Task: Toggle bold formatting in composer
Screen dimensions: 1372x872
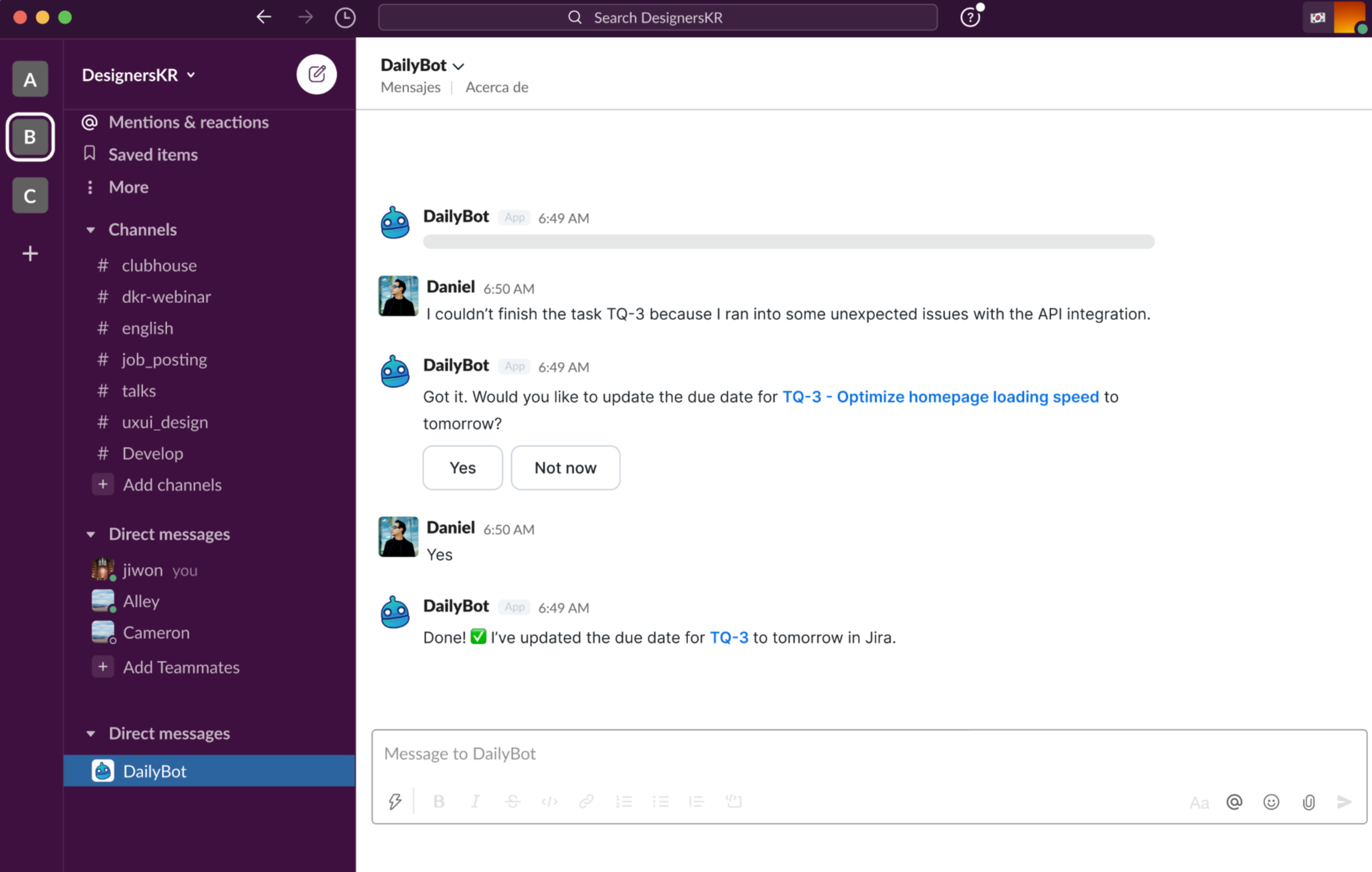Action: [x=439, y=801]
